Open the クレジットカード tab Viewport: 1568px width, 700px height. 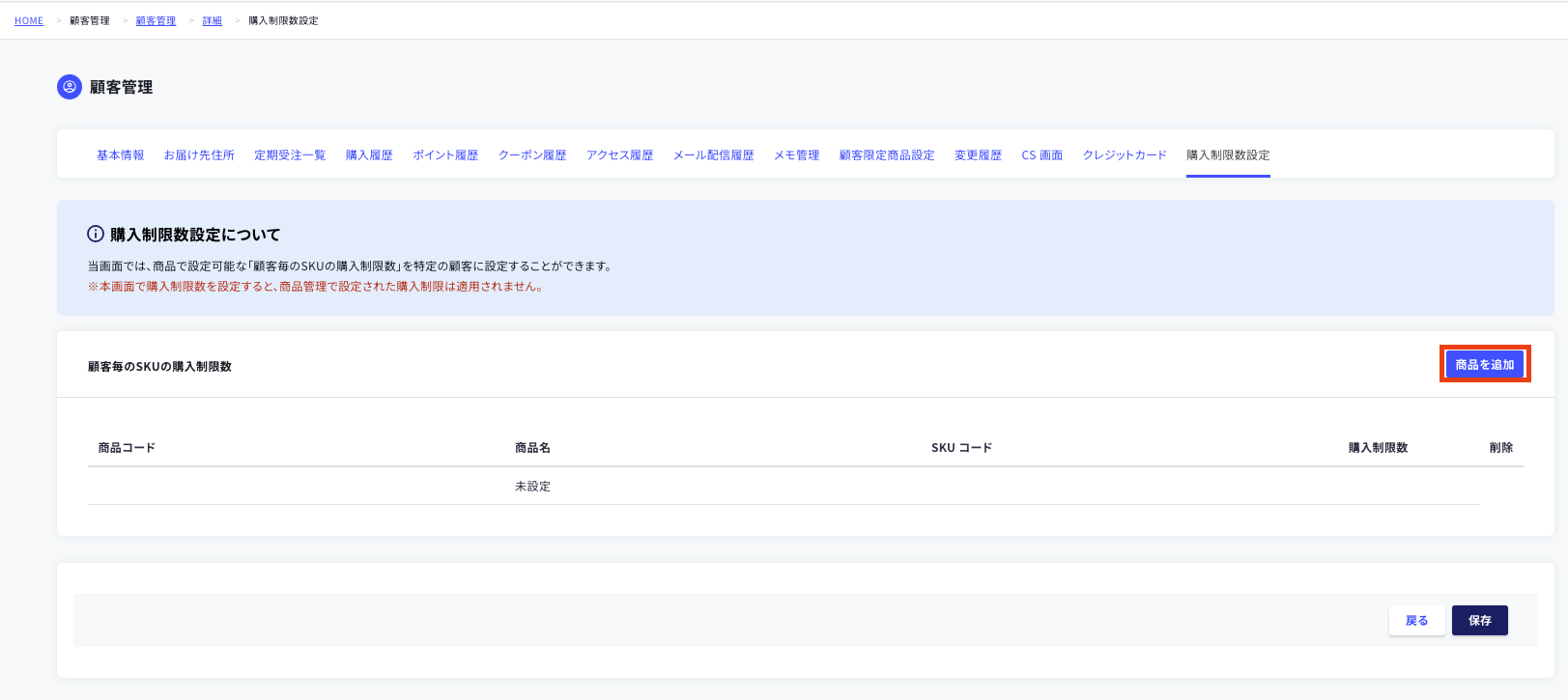[1125, 155]
